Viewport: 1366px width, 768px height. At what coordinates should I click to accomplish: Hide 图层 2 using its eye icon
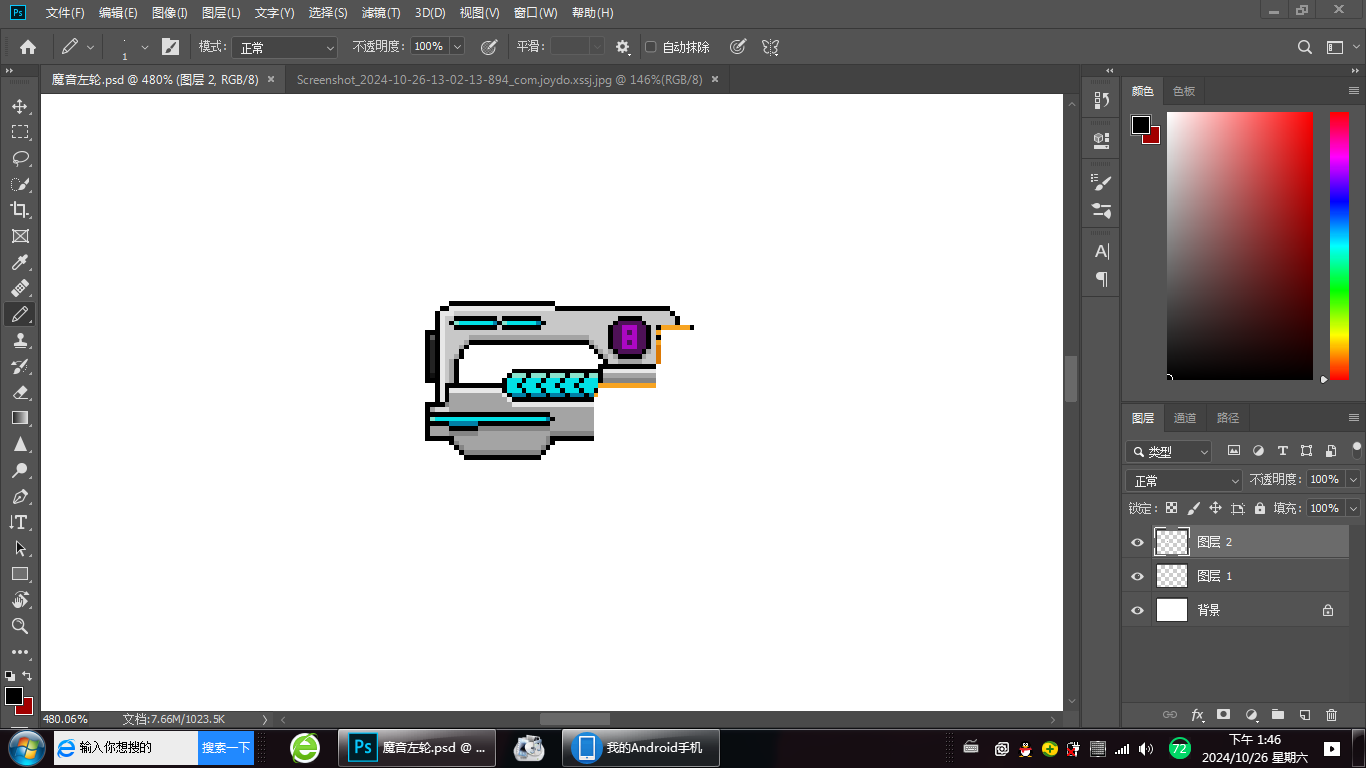click(1136, 542)
